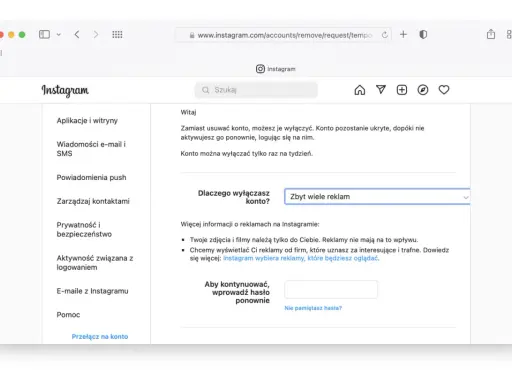
Task: Click the Dlaczego wyłączasz konto label
Action: 234,197
